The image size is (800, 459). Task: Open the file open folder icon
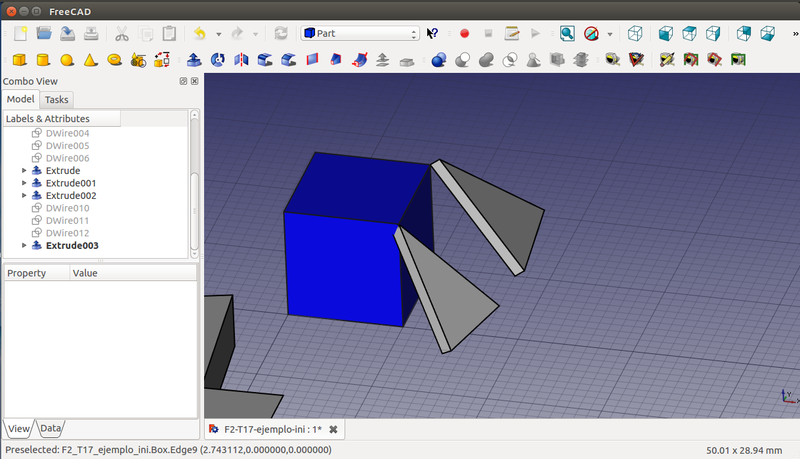[43, 33]
